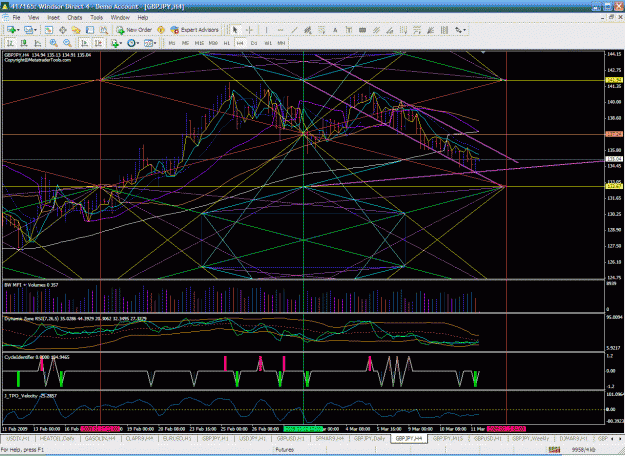Viewport: 625px width, 456px height.
Task: Toggle the Expert Advisors button
Action: (195, 30)
